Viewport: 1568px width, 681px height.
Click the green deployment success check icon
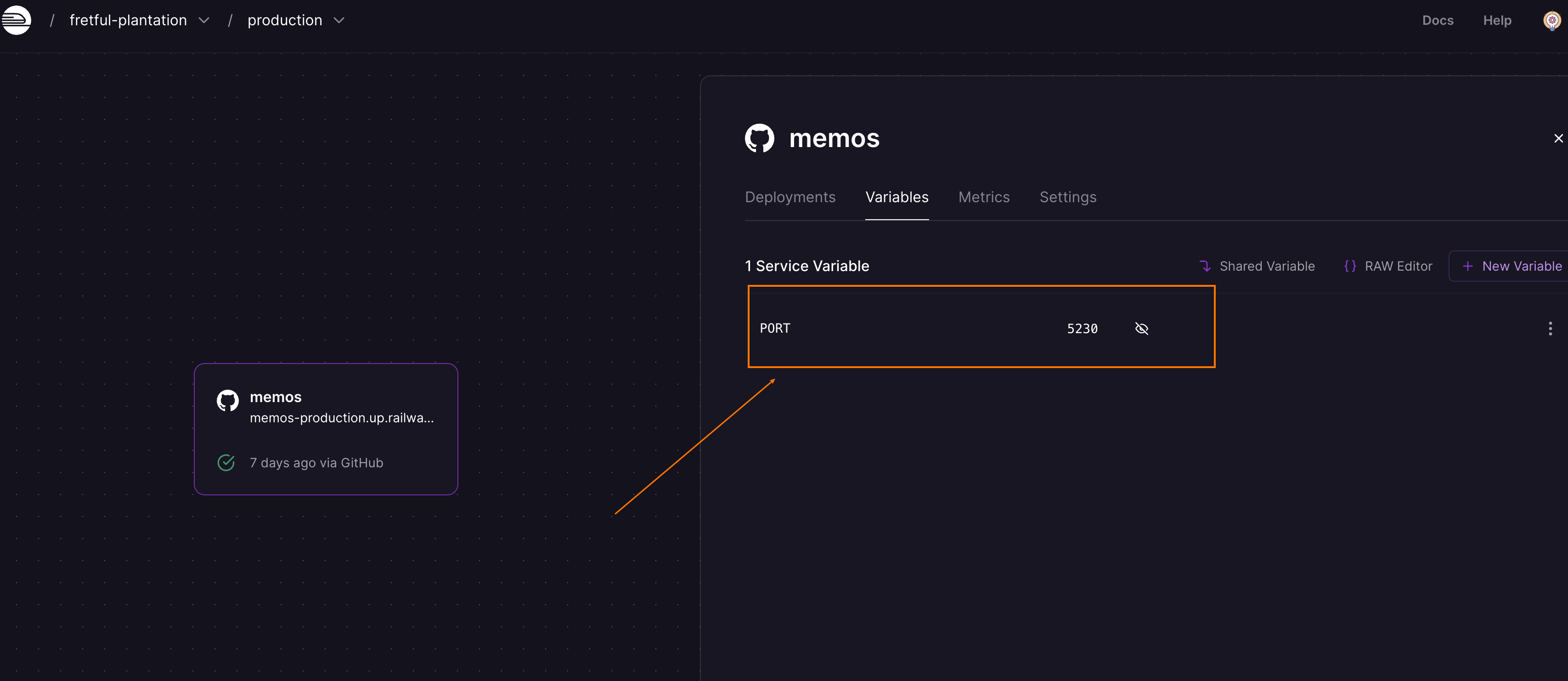click(226, 463)
